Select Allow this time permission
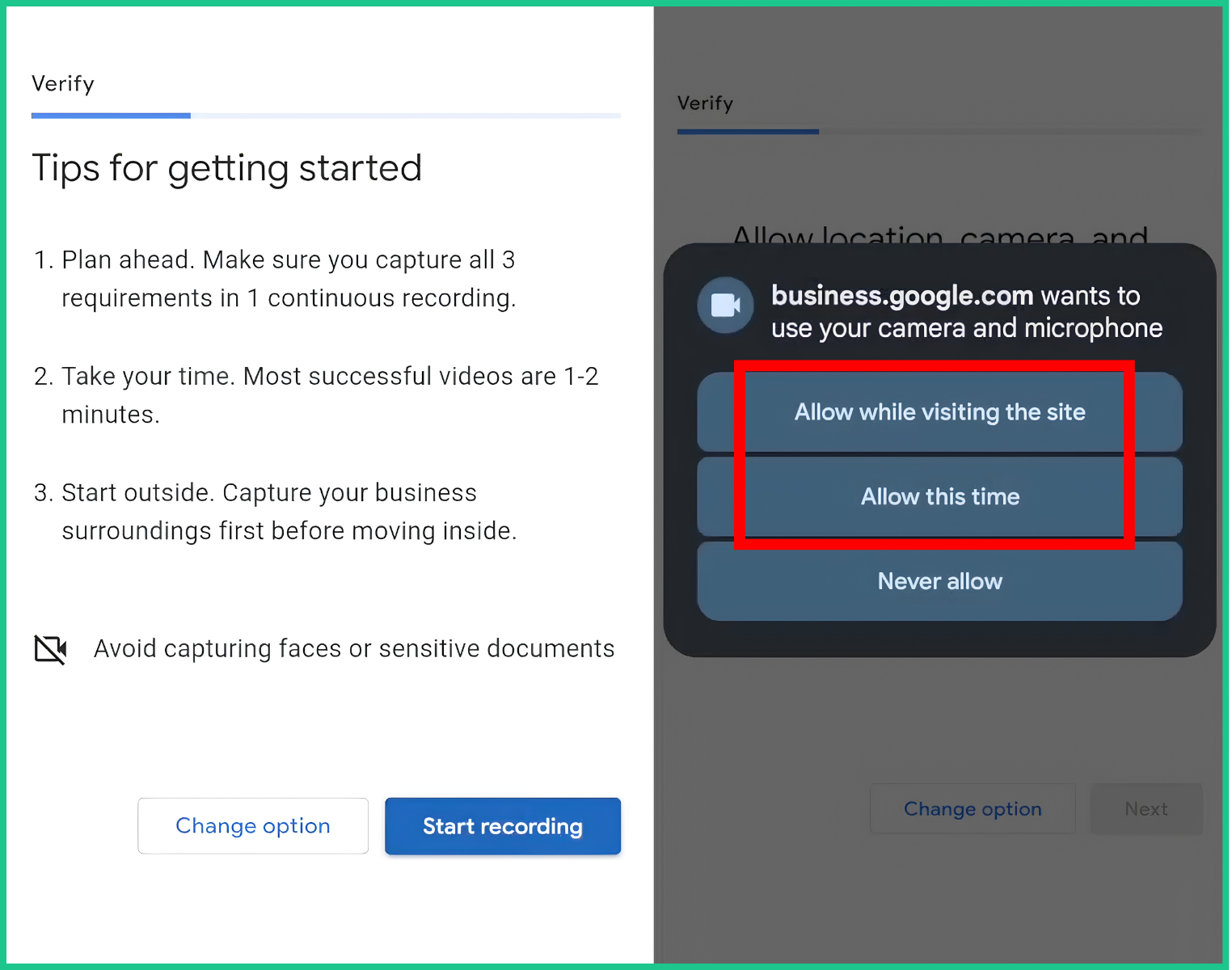Image resolution: width=1232 pixels, height=970 pixels. click(x=939, y=496)
